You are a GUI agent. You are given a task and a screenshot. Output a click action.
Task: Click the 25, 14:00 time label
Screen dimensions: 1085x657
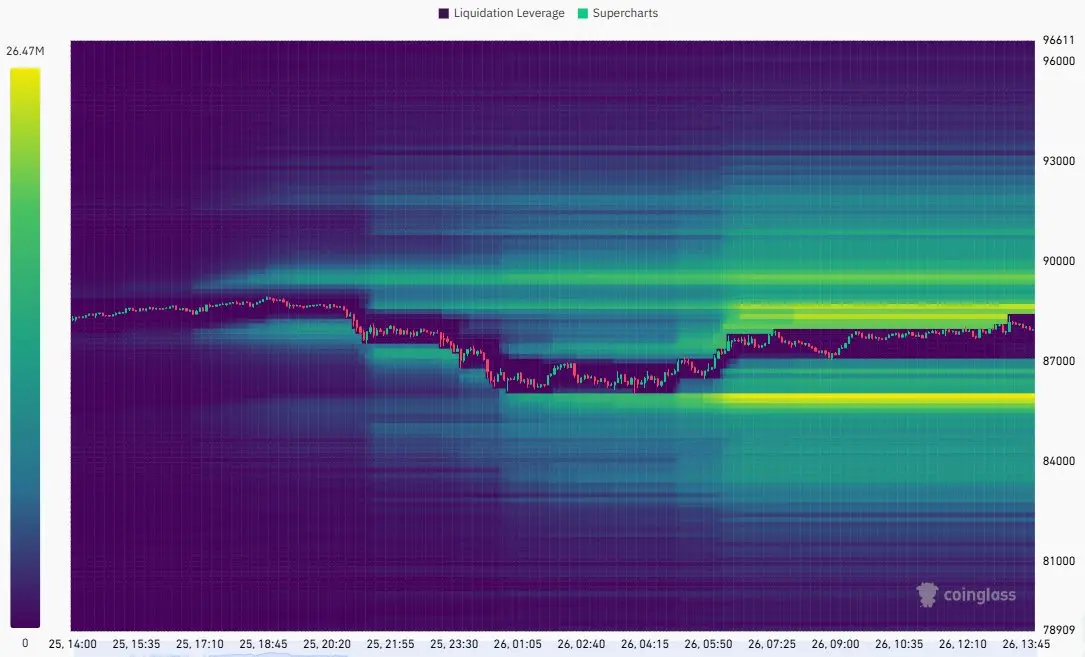(73, 644)
